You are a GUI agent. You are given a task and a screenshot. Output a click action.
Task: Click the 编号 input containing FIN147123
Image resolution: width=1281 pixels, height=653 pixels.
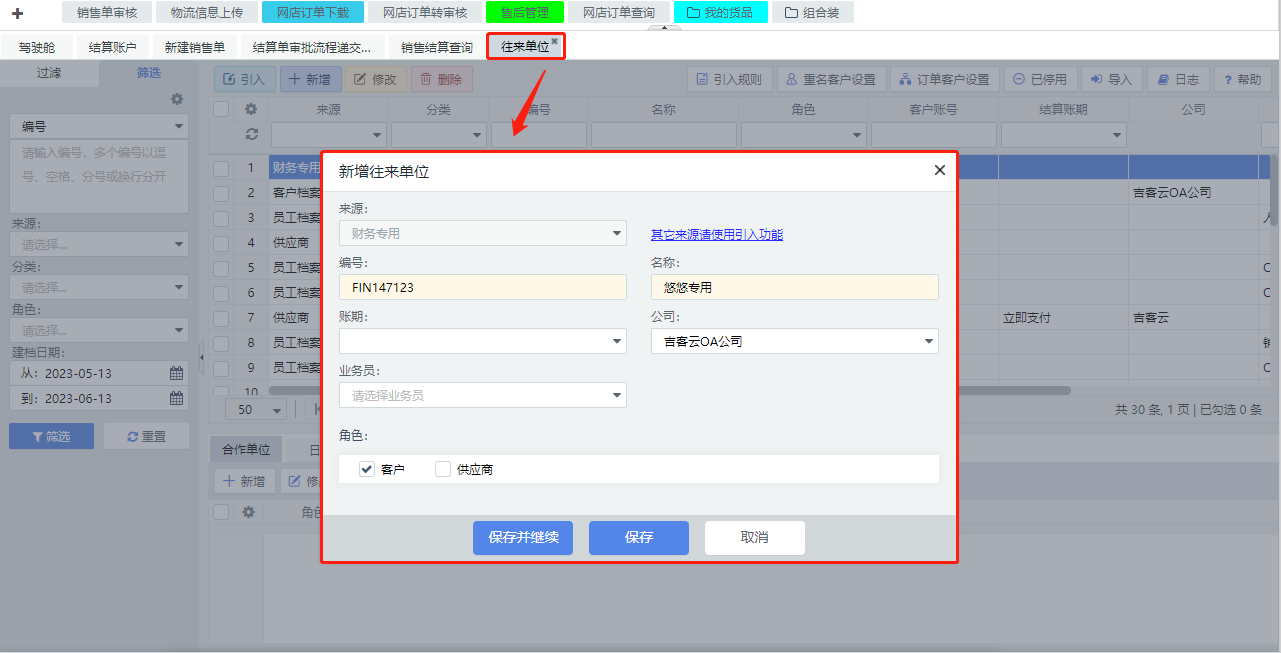(x=483, y=287)
